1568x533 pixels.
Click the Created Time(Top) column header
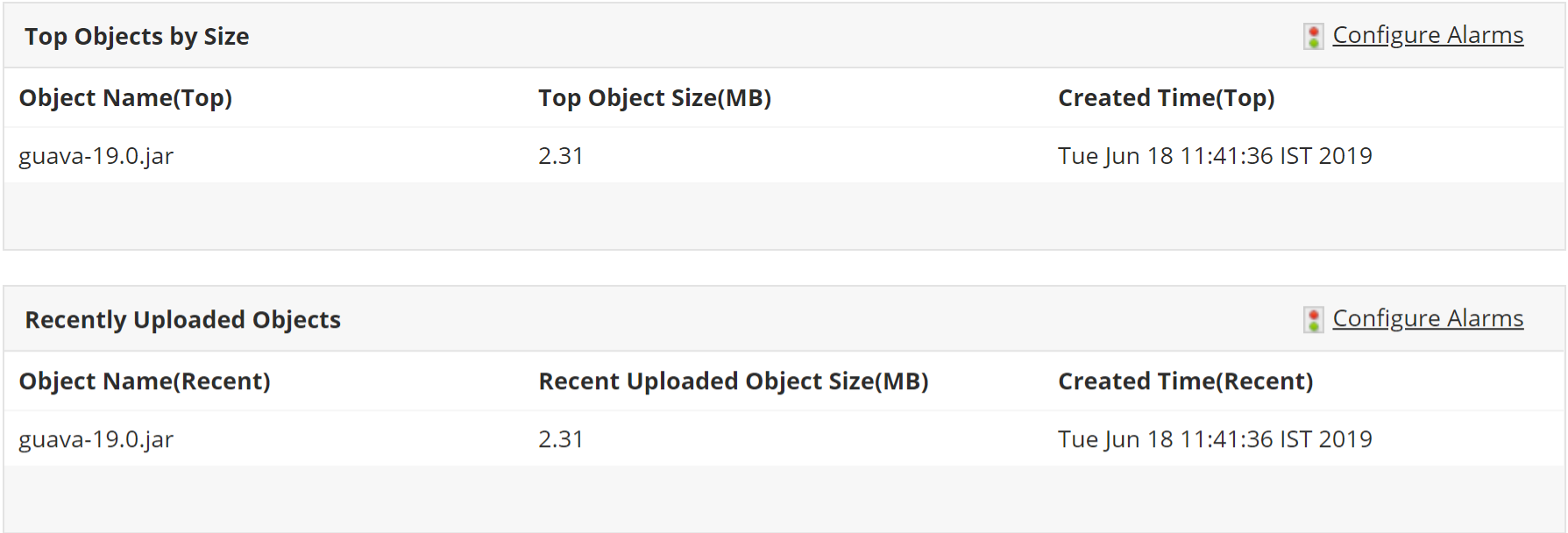pos(1166,98)
